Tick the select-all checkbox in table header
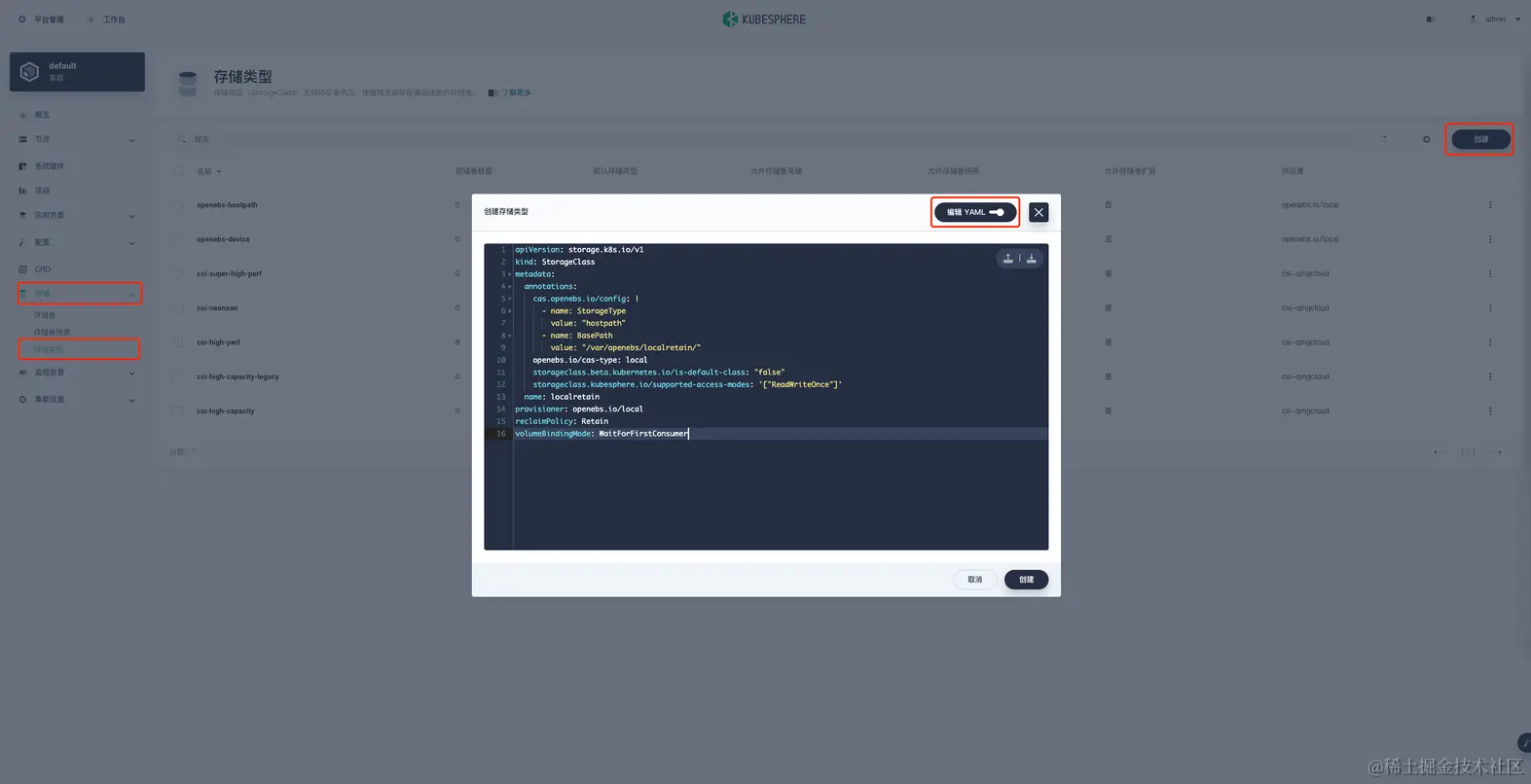The height and width of the screenshot is (784, 1531). coord(177,171)
